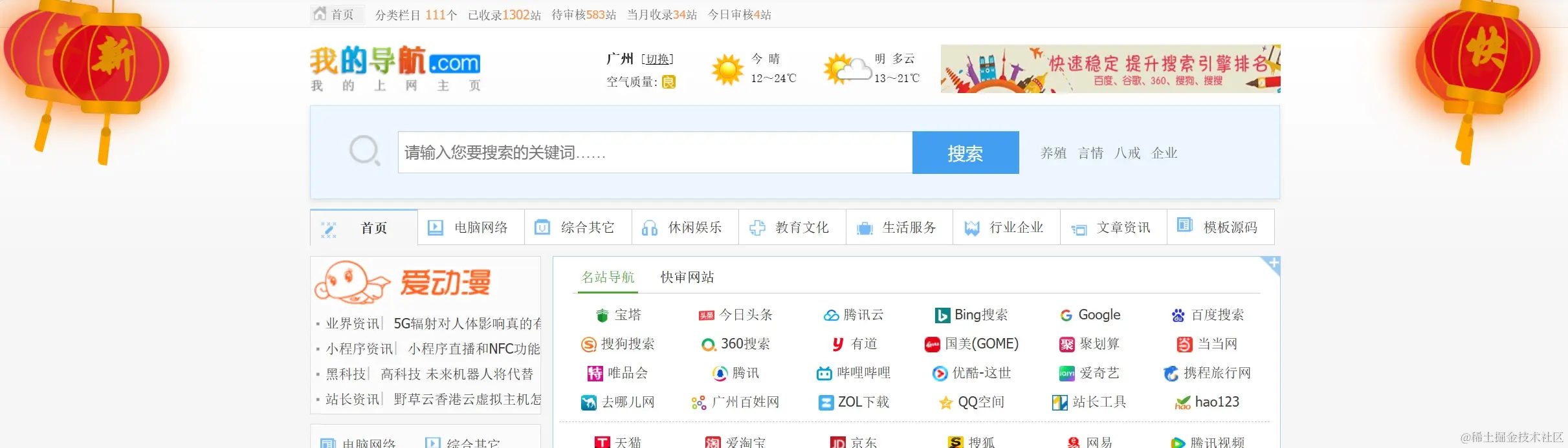Open the 广州百姓网 site link

pos(735,403)
